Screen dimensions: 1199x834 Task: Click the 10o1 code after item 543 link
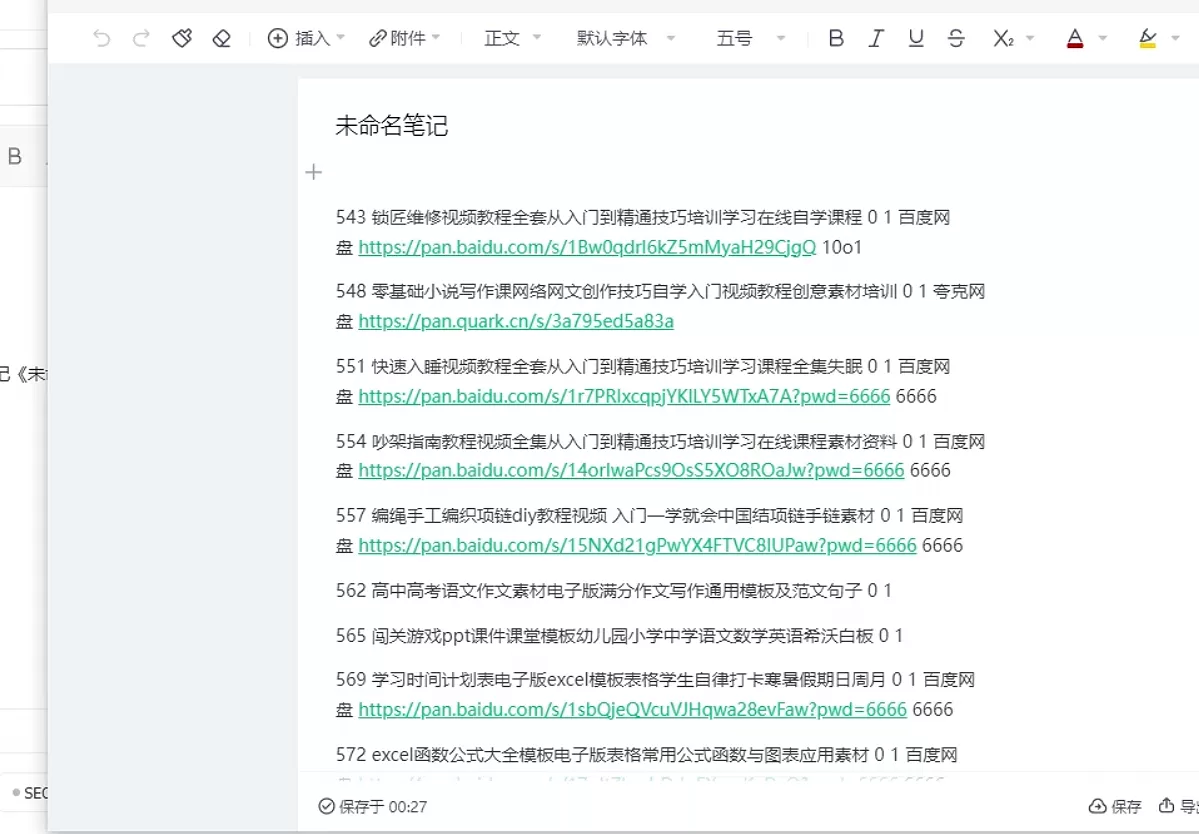pyautogui.click(x=842, y=247)
